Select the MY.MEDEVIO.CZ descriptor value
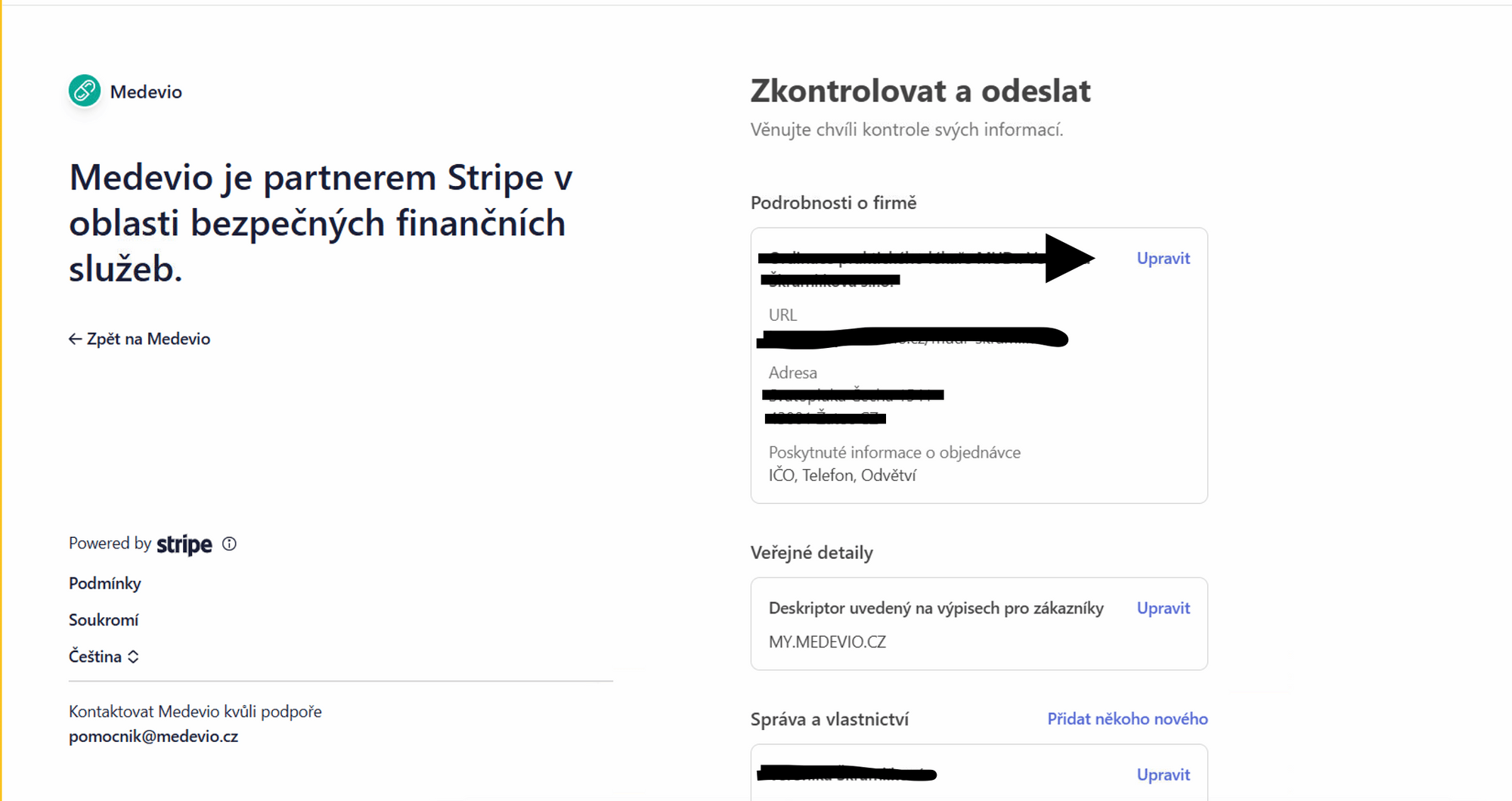1512x801 pixels. pos(827,641)
